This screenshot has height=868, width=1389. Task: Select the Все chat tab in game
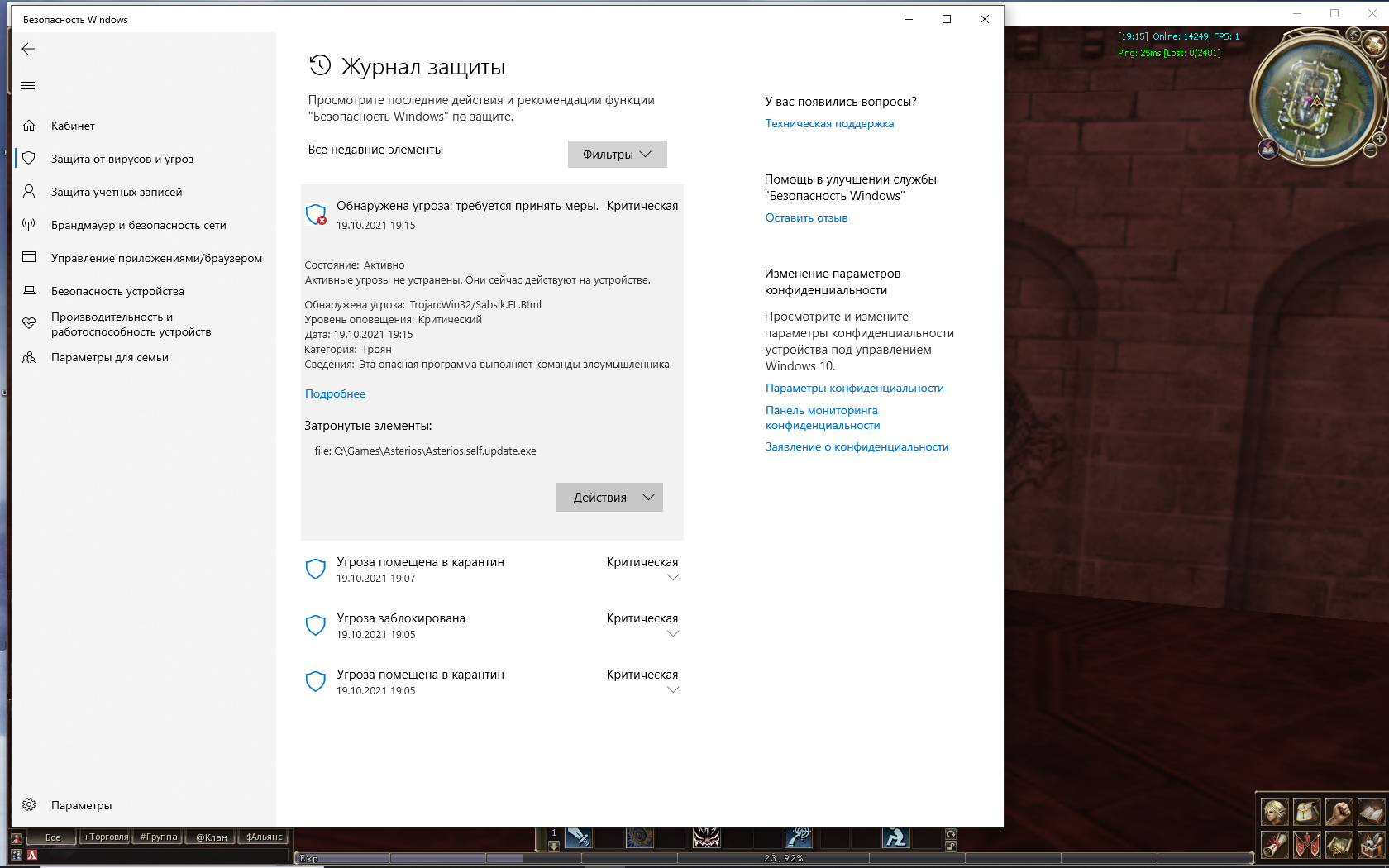pyautogui.click(x=53, y=837)
